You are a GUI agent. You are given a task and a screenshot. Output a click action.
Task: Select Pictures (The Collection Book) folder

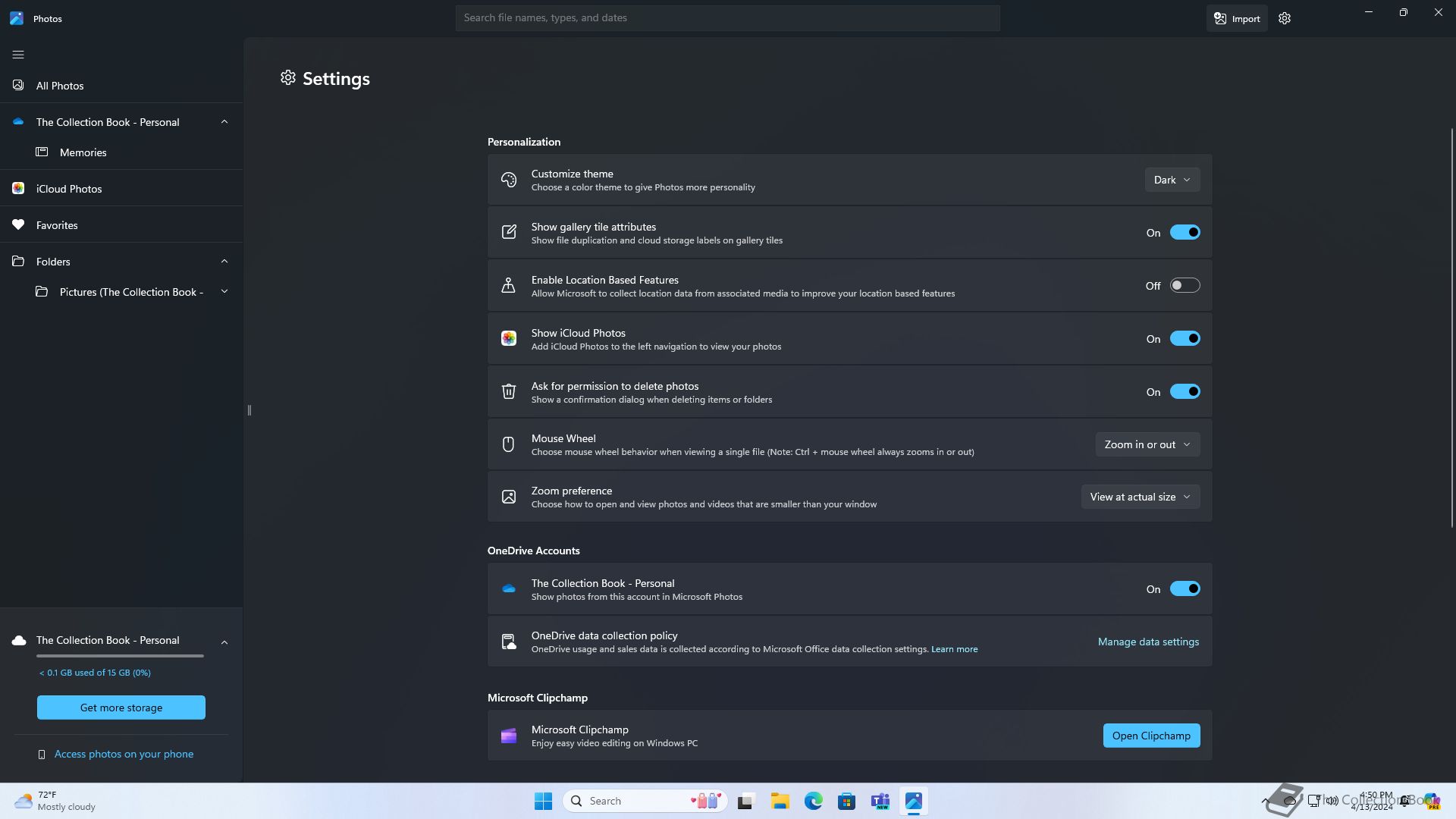(x=121, y=292)
